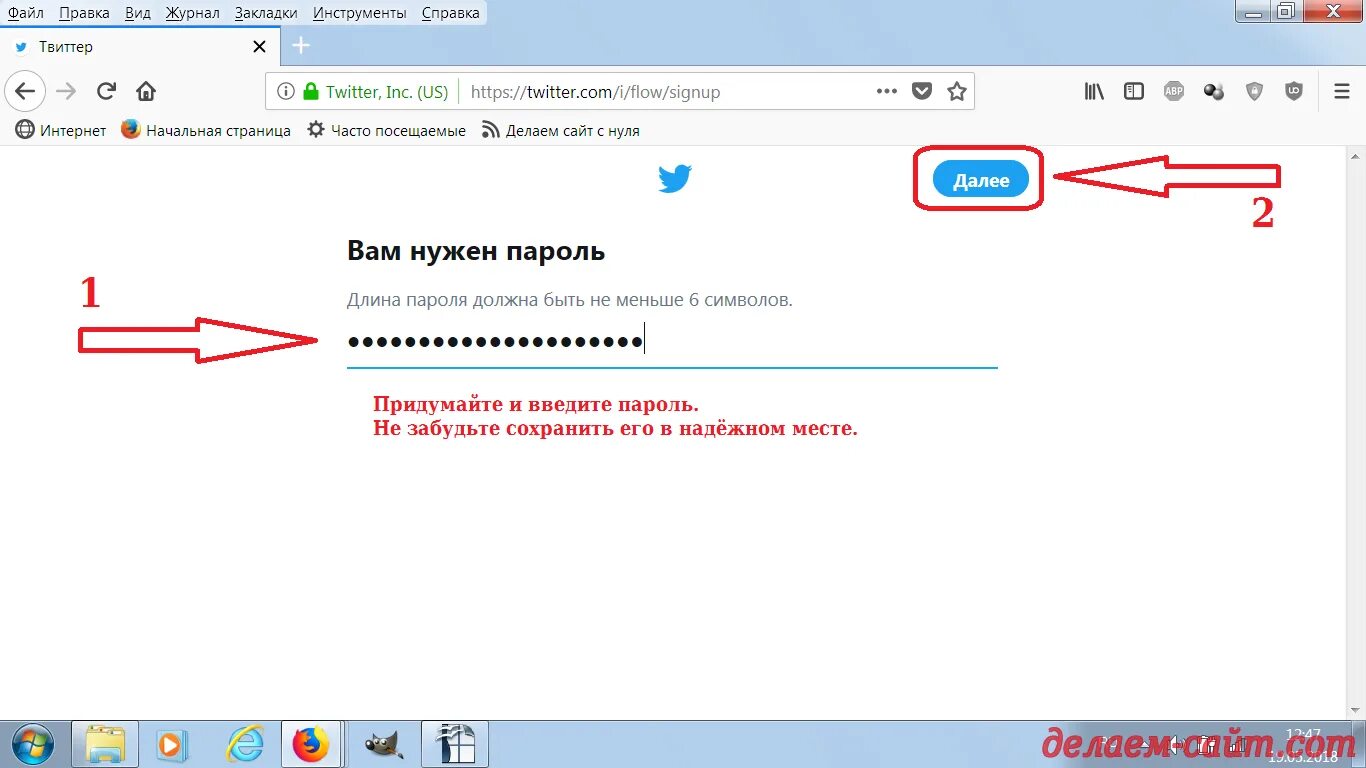Open the Интернет bookmark

pos(61,130)
